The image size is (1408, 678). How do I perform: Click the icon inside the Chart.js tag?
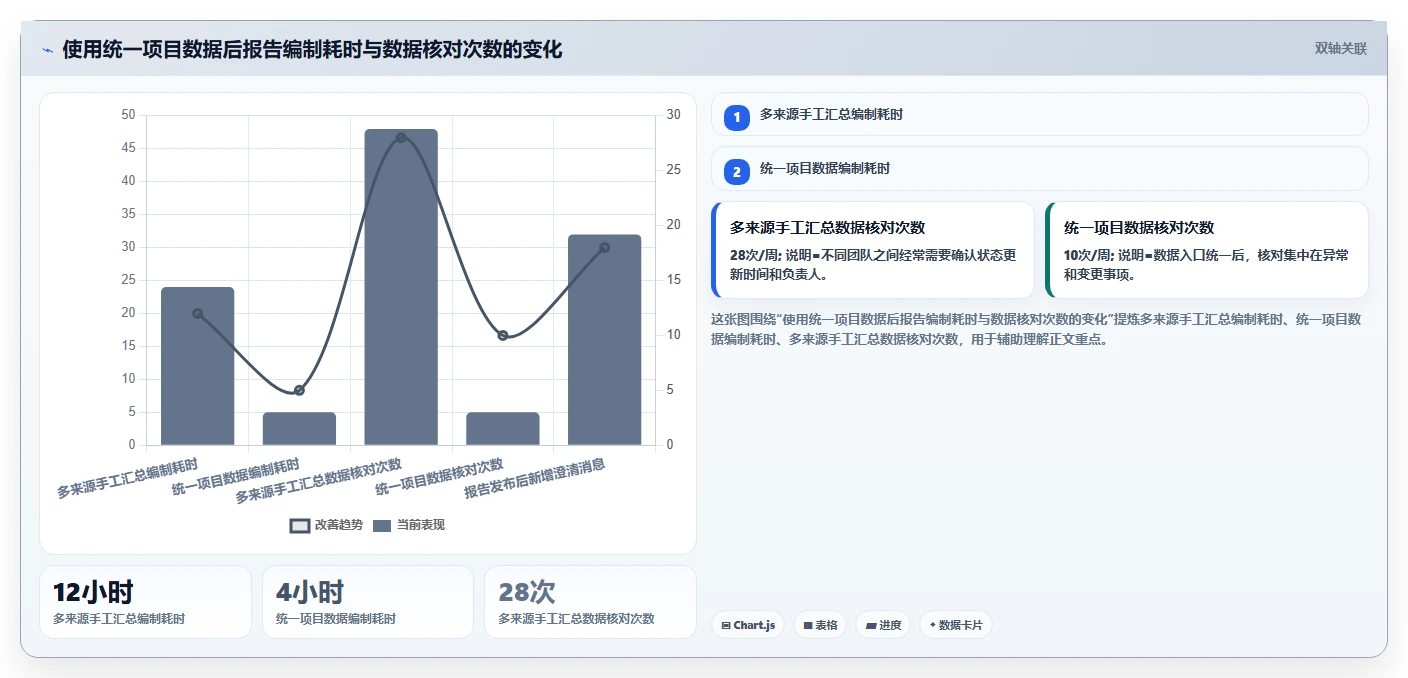pos(725,625)
